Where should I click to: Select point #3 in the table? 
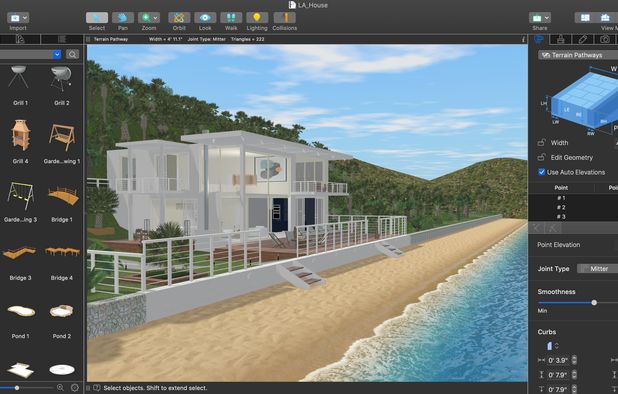(x=561, y=217)
